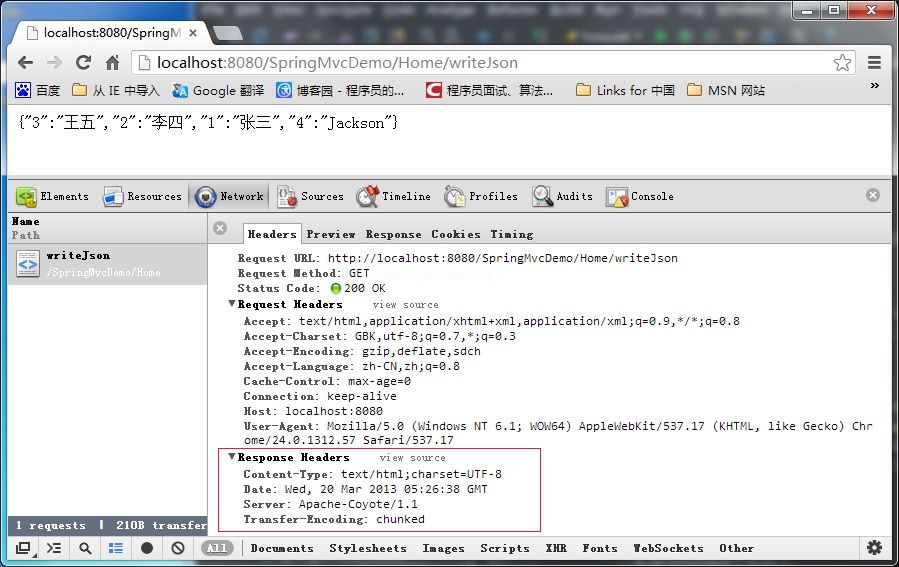Image resolution: width=899 pixels, height=567 pixels.
Task: Select the Headers detail tab
Action: click(272, 234)
